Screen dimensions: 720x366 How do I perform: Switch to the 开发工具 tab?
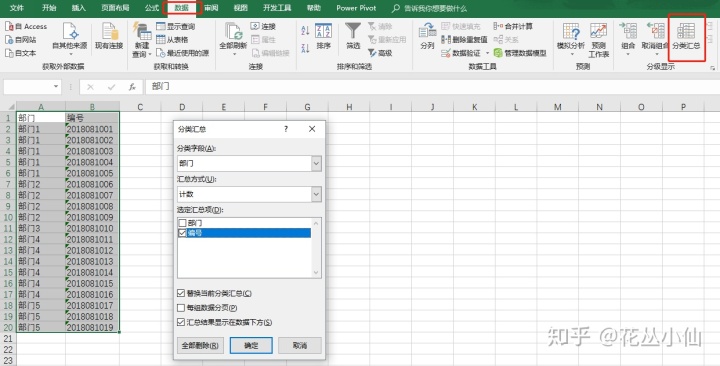tap(277, 8)
